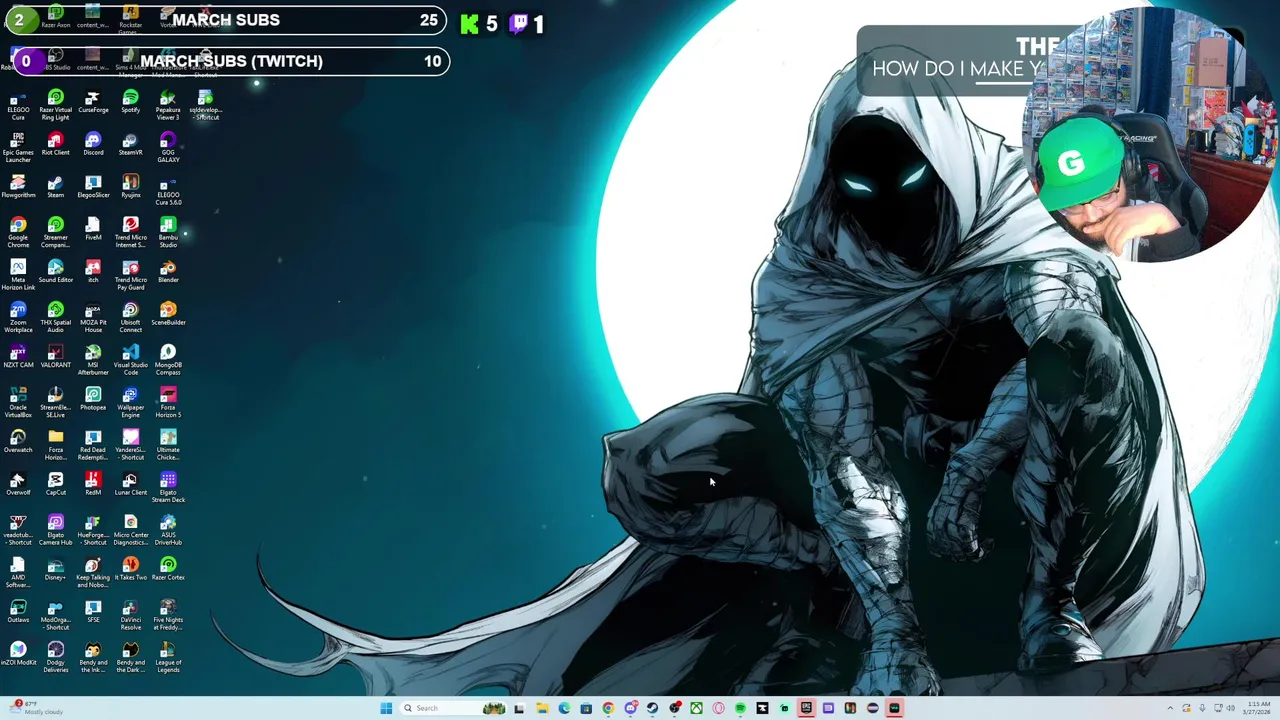Select the Ryujinx desktop icon

pyautogui.click(x=130, y=186)
